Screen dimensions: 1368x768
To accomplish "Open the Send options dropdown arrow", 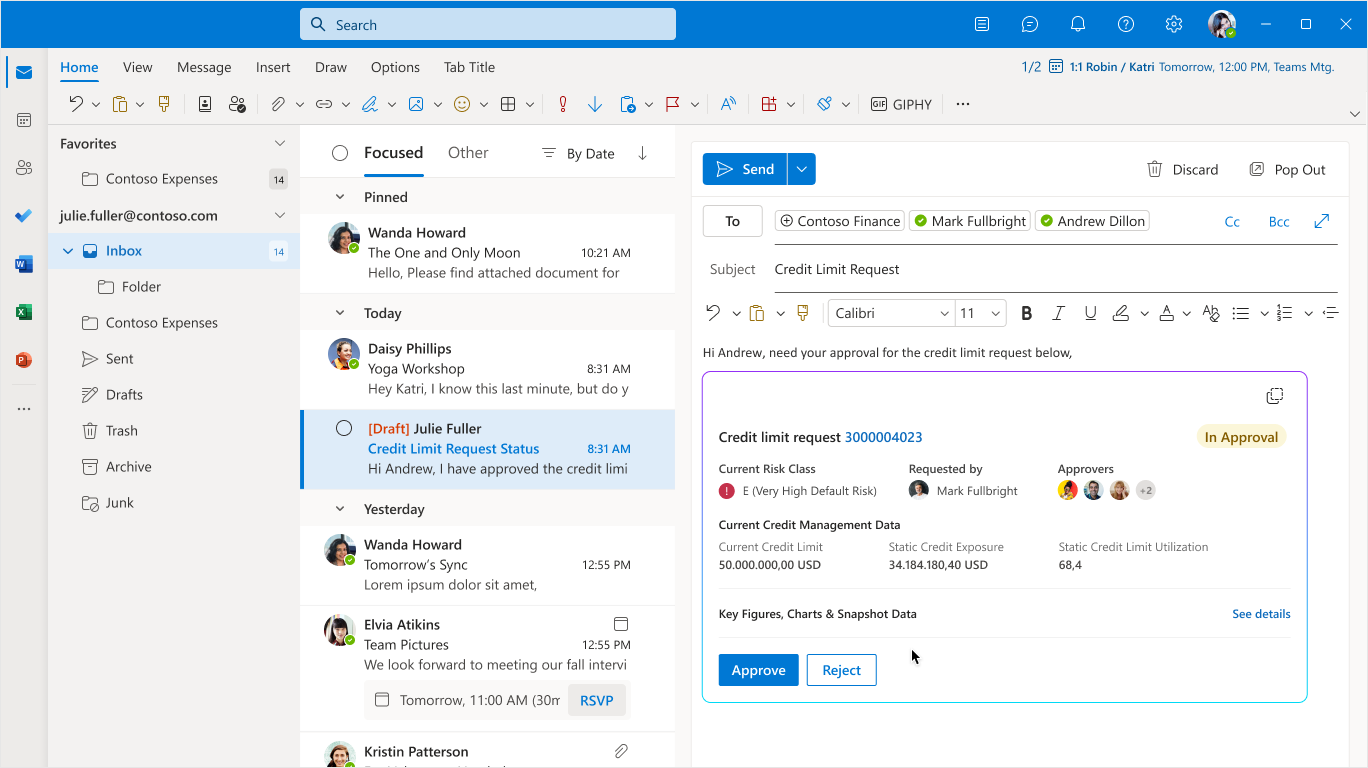I will [x=802, y=169].
